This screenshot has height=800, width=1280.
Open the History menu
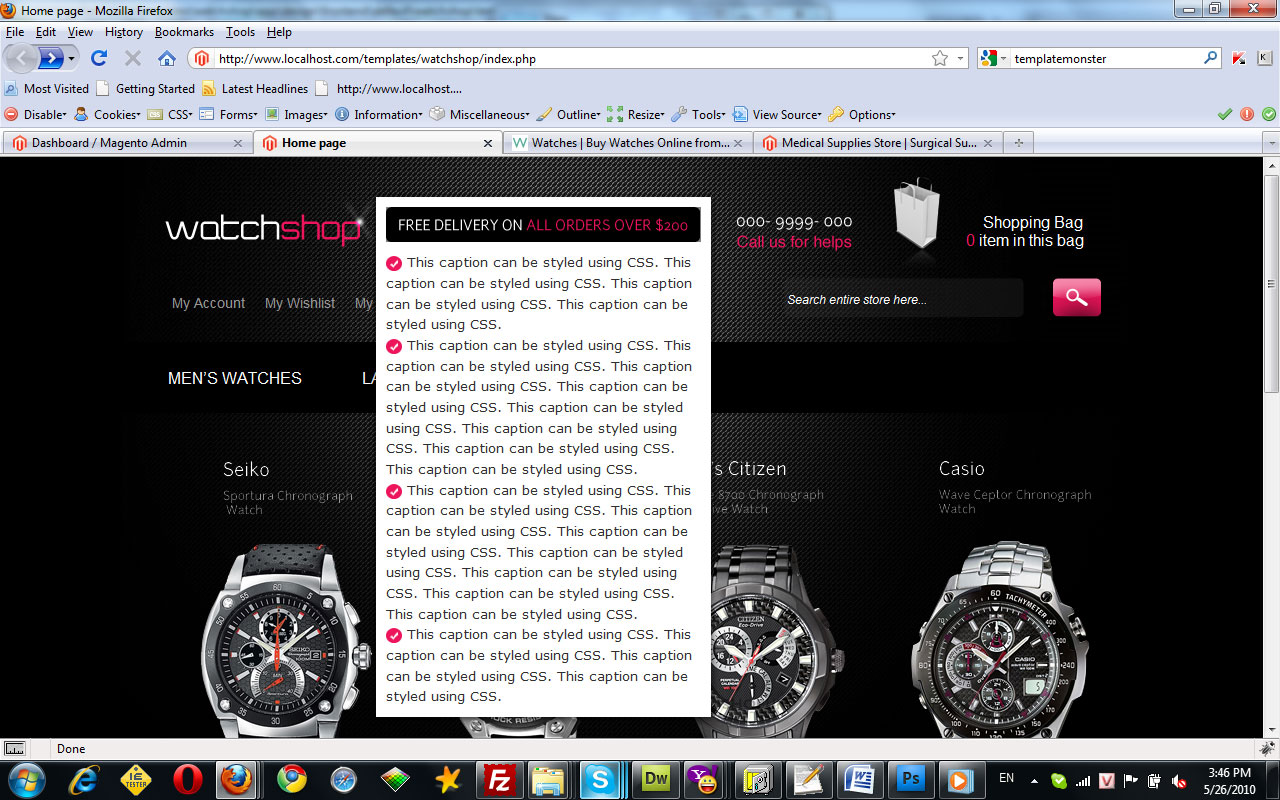pyautogui.click(x=124, y=32)
